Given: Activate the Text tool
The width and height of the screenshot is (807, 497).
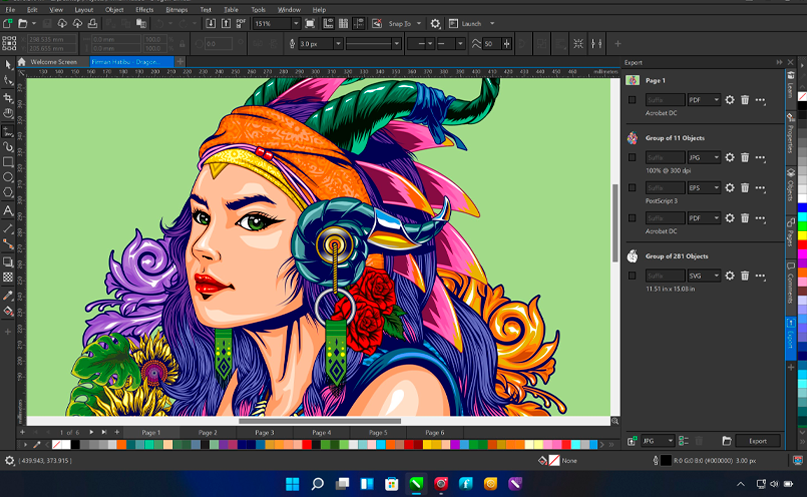Looking at the screenshot, I should [8, 210].
